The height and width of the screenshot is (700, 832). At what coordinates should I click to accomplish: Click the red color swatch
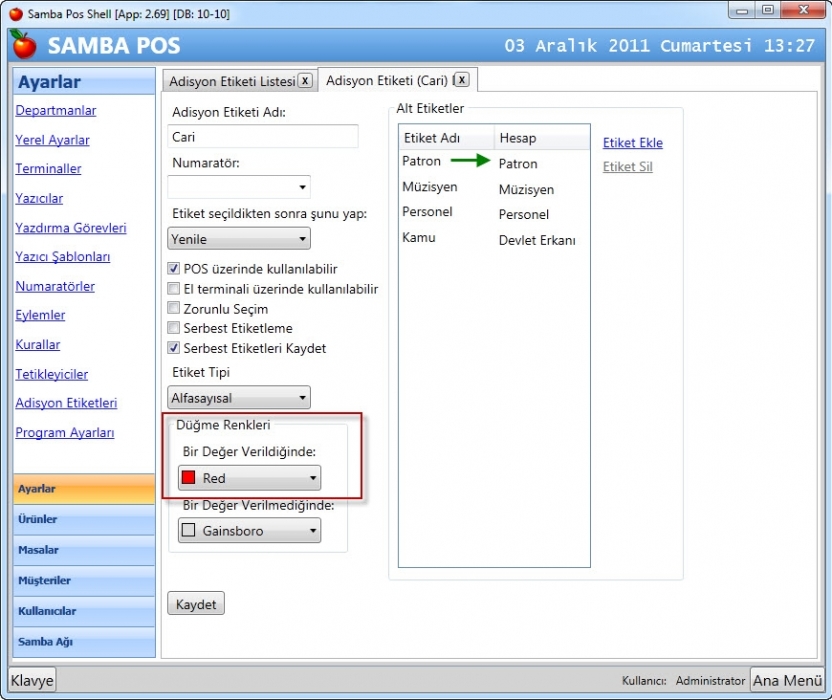188,478
